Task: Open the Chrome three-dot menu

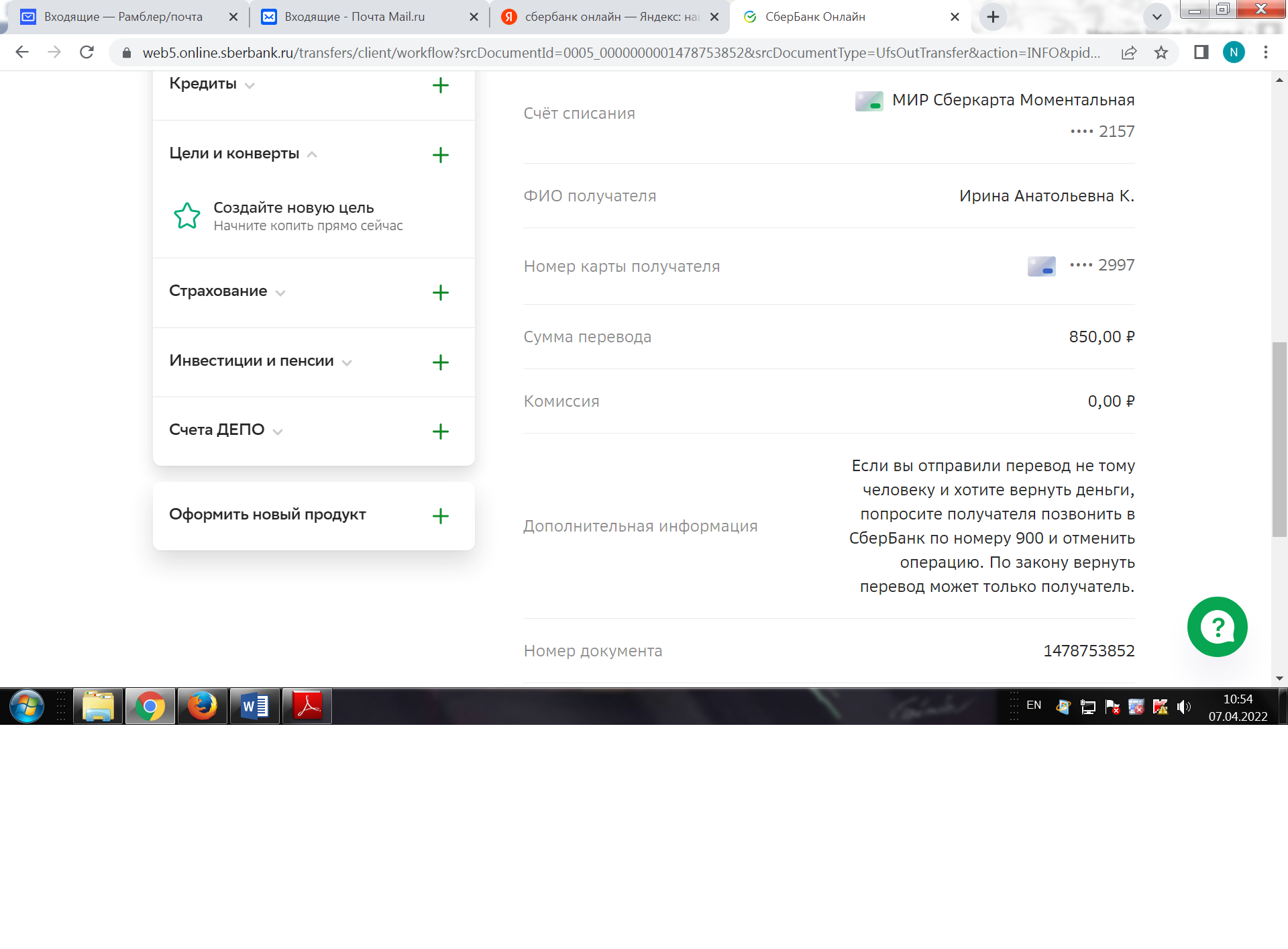Action: 1266,52
